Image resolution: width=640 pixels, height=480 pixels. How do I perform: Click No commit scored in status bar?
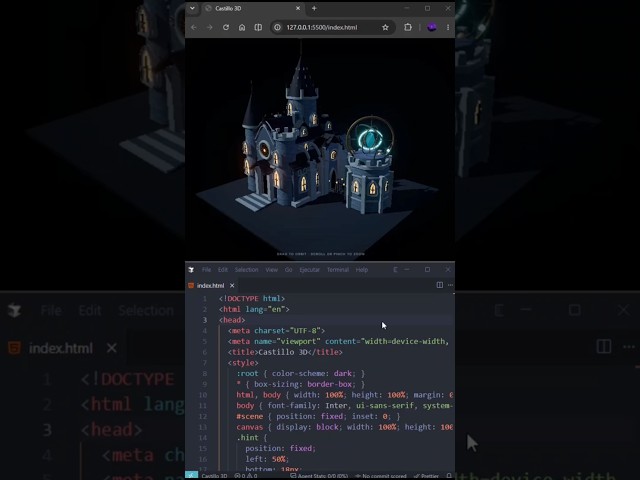(x=380, y=476)
